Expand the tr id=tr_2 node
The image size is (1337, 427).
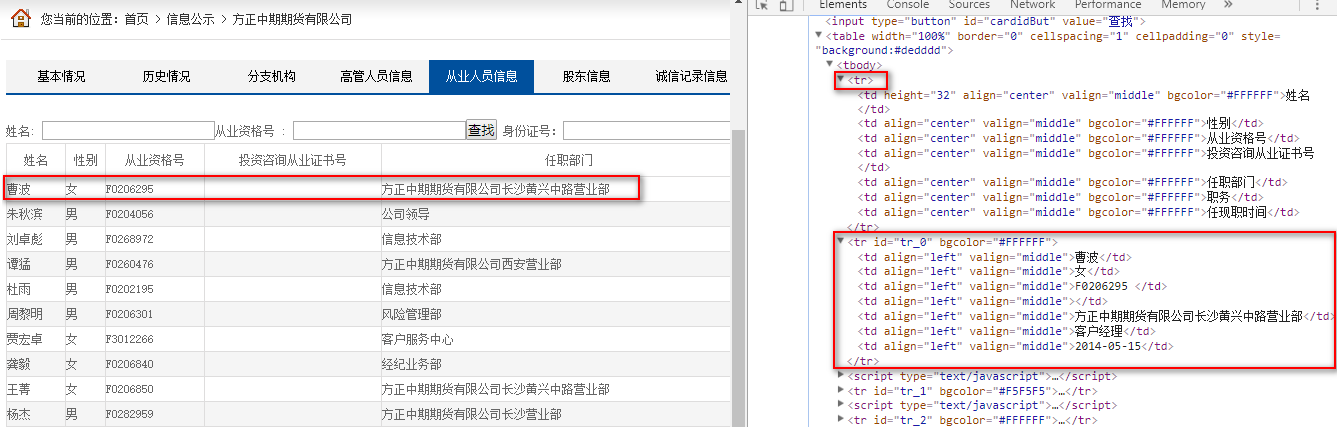[841, 421]
